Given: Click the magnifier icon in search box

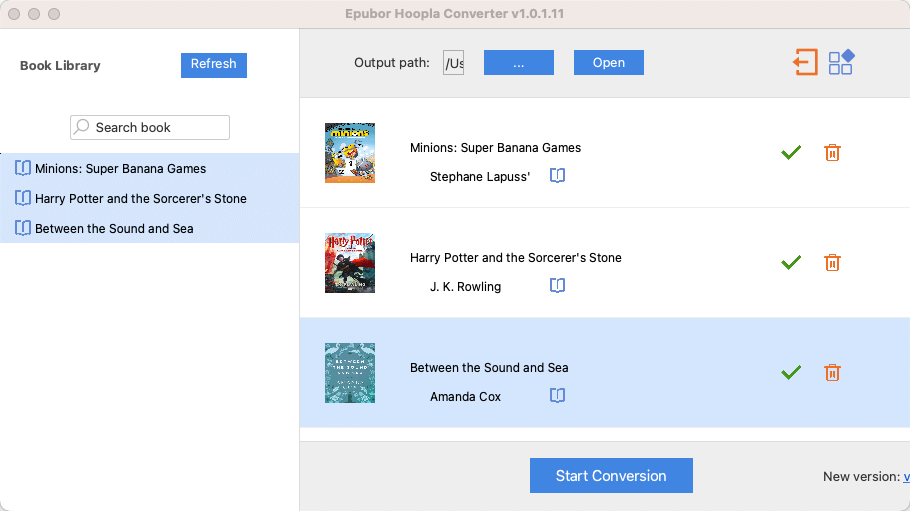Looking at the screenshot, I should pyautogui.click(x=82, y=126).
